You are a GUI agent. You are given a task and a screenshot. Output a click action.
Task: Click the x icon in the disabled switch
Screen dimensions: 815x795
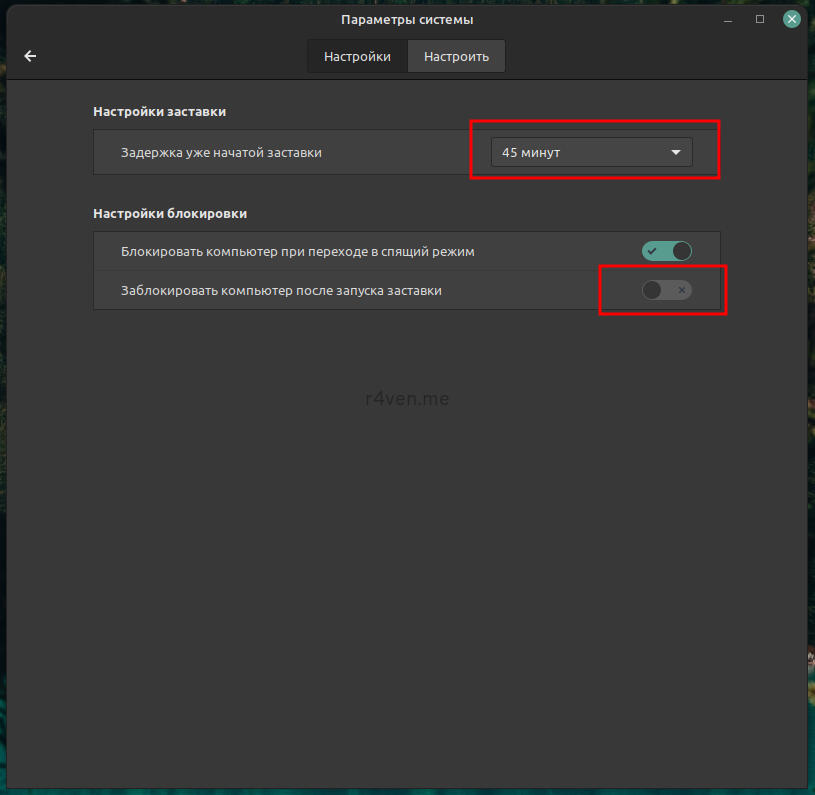(x=681, y=290)
